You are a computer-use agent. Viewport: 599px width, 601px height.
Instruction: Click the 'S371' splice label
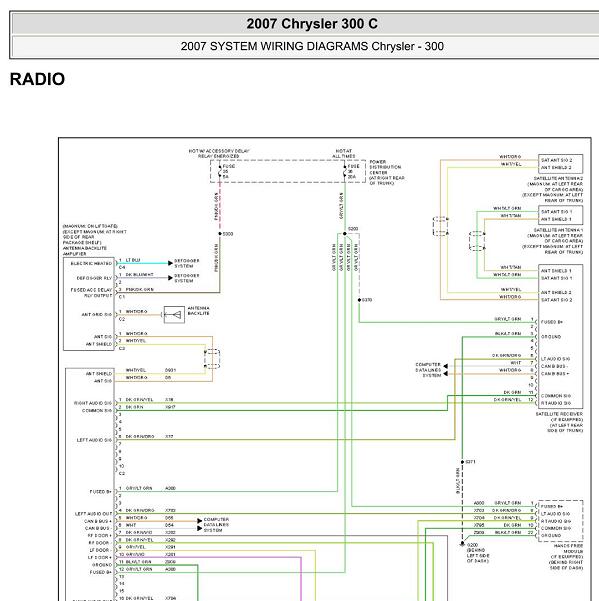tap(470, 462)
